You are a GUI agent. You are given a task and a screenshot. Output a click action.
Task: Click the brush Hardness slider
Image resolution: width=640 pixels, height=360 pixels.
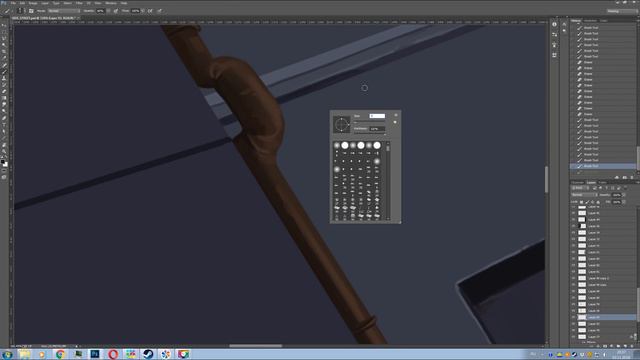(369, 133)
